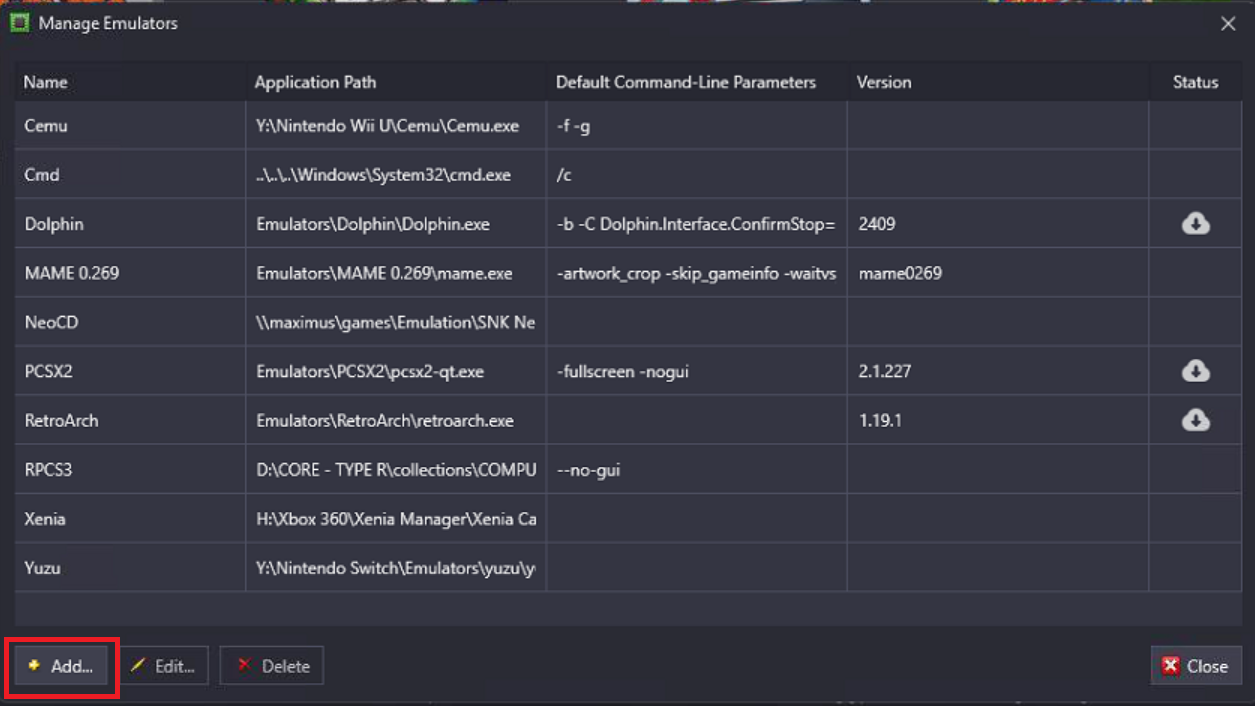
Task: Click version value mame0269
Action: 900,273
